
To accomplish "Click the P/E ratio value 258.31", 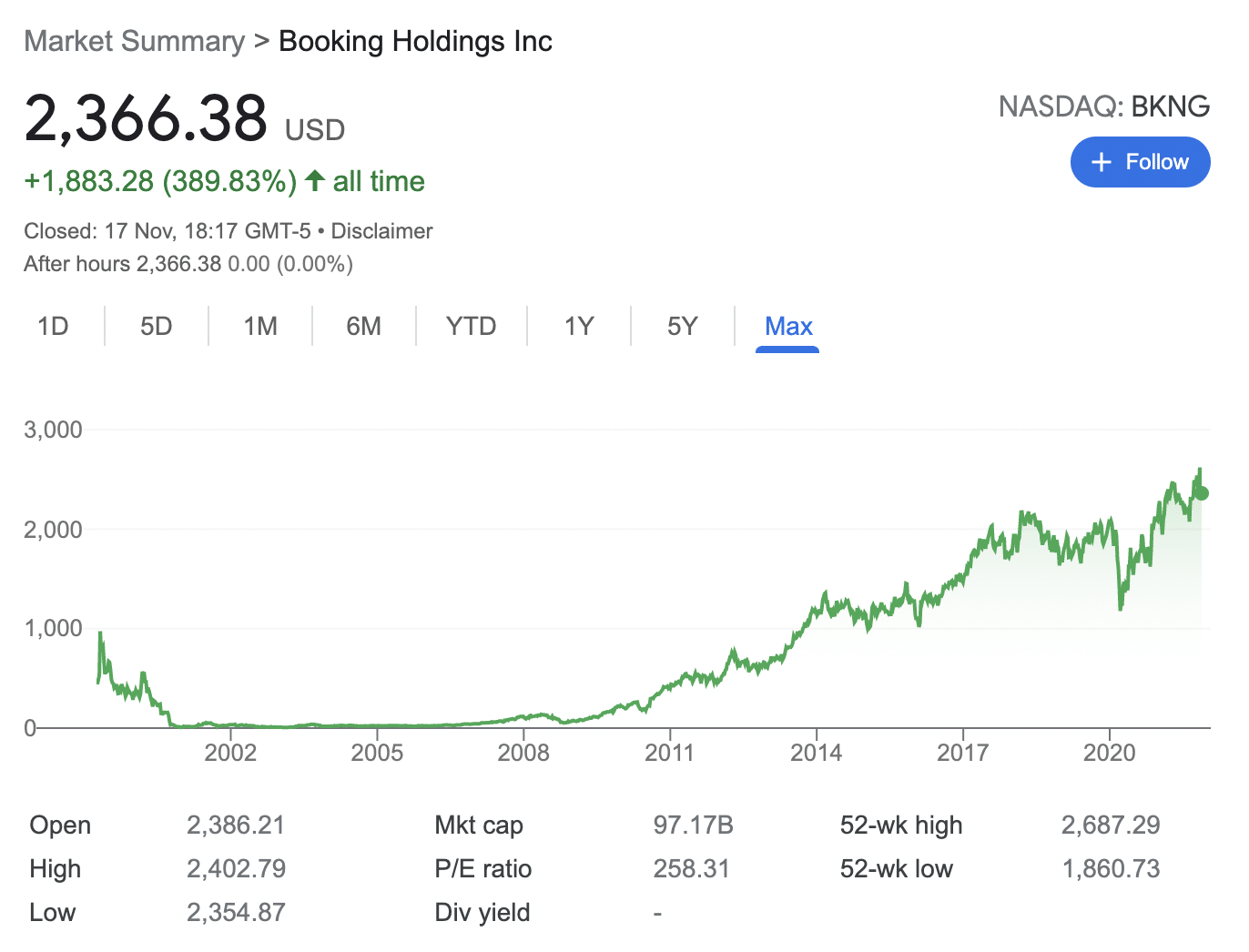I will click(x=691, y=869).
